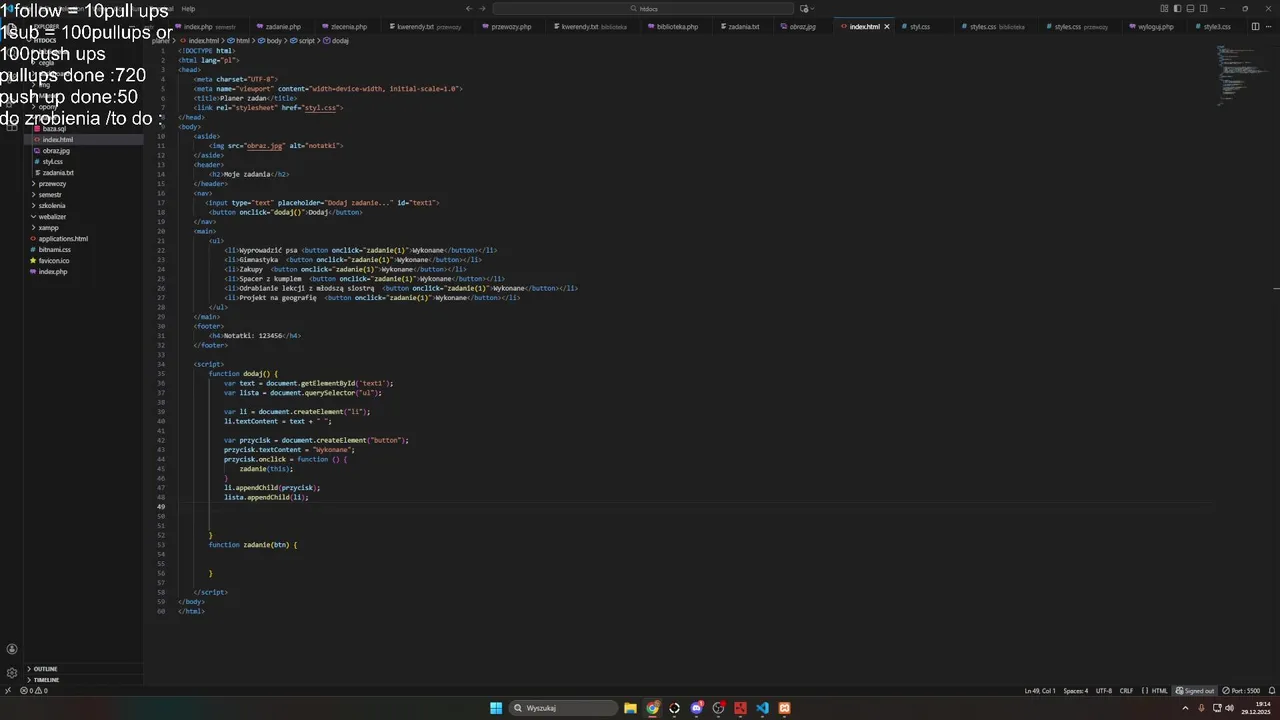The image size is (1280, 720).
Task: Show hidden system tray icons
Action: [1185, 708]
